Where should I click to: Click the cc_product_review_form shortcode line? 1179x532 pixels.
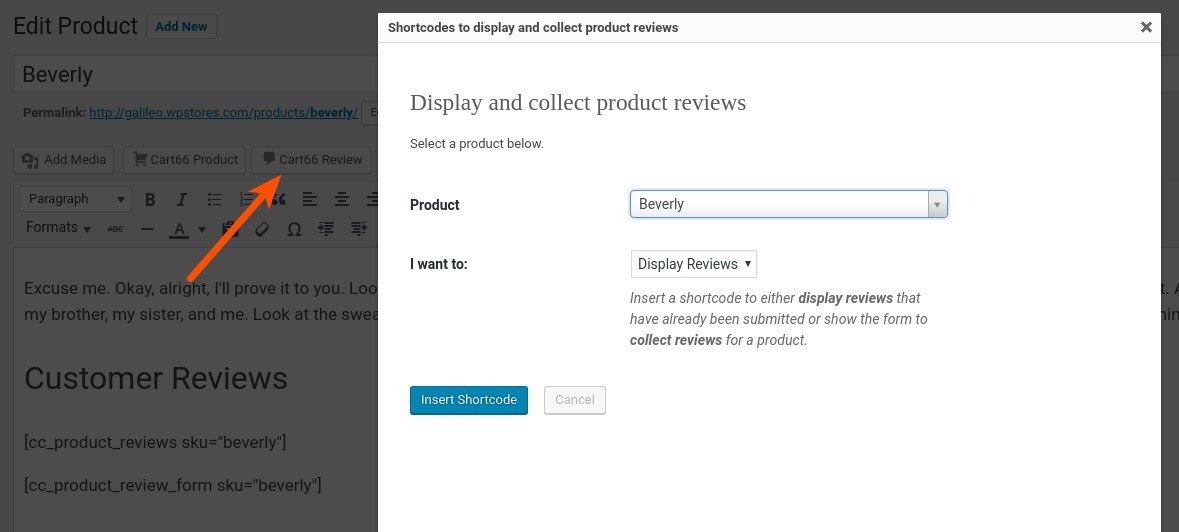click(x=173, y=485)
